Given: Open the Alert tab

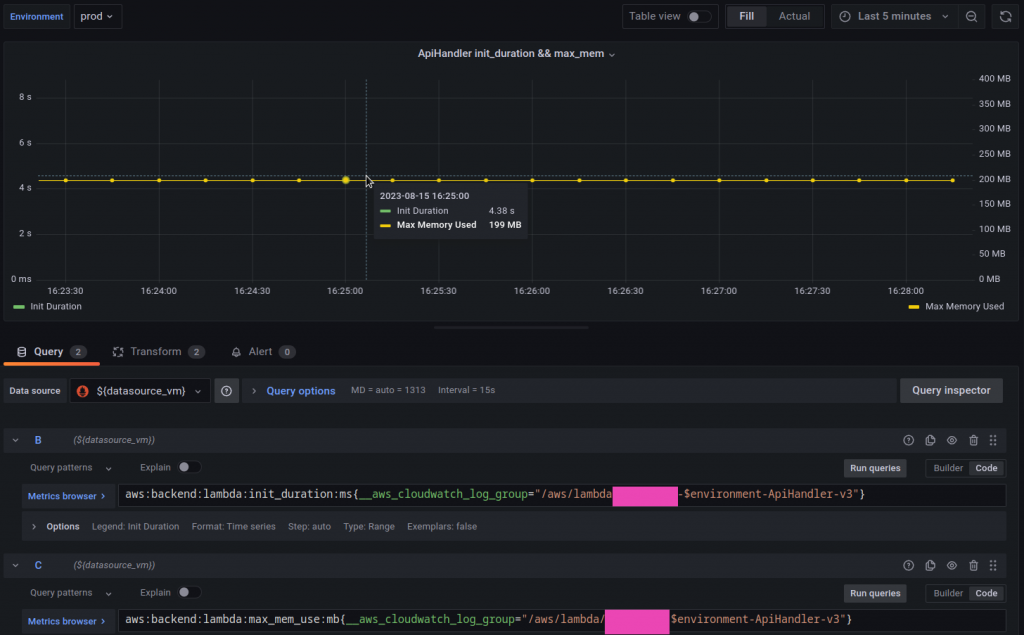Looking at the screenshot, I should click(x=262, y=351).
